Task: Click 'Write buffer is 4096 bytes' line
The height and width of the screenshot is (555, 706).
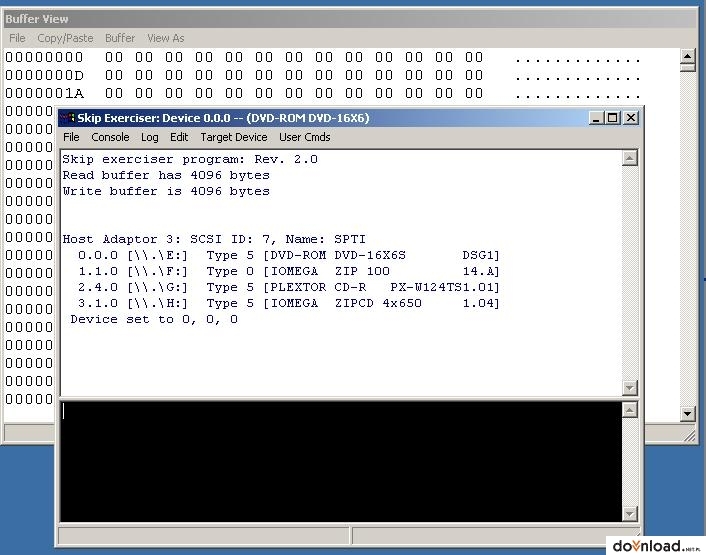Action: coord(166,191)
